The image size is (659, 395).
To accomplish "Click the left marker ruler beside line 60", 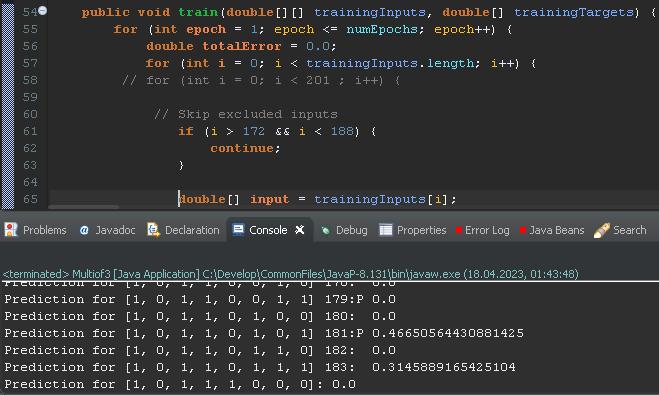I will [x=8, y=114].
